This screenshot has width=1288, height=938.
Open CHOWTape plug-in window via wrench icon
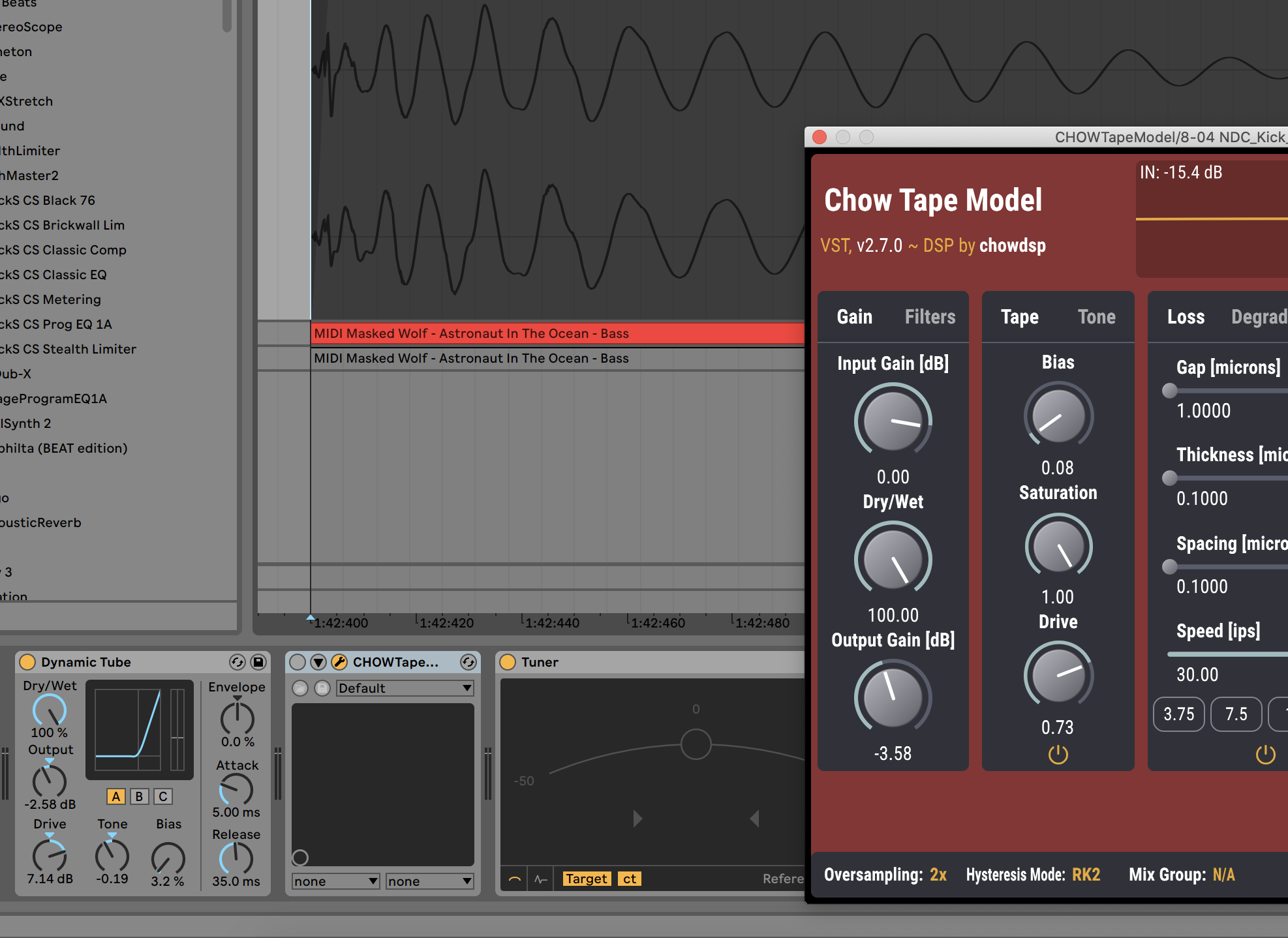[x=339, y=662]
